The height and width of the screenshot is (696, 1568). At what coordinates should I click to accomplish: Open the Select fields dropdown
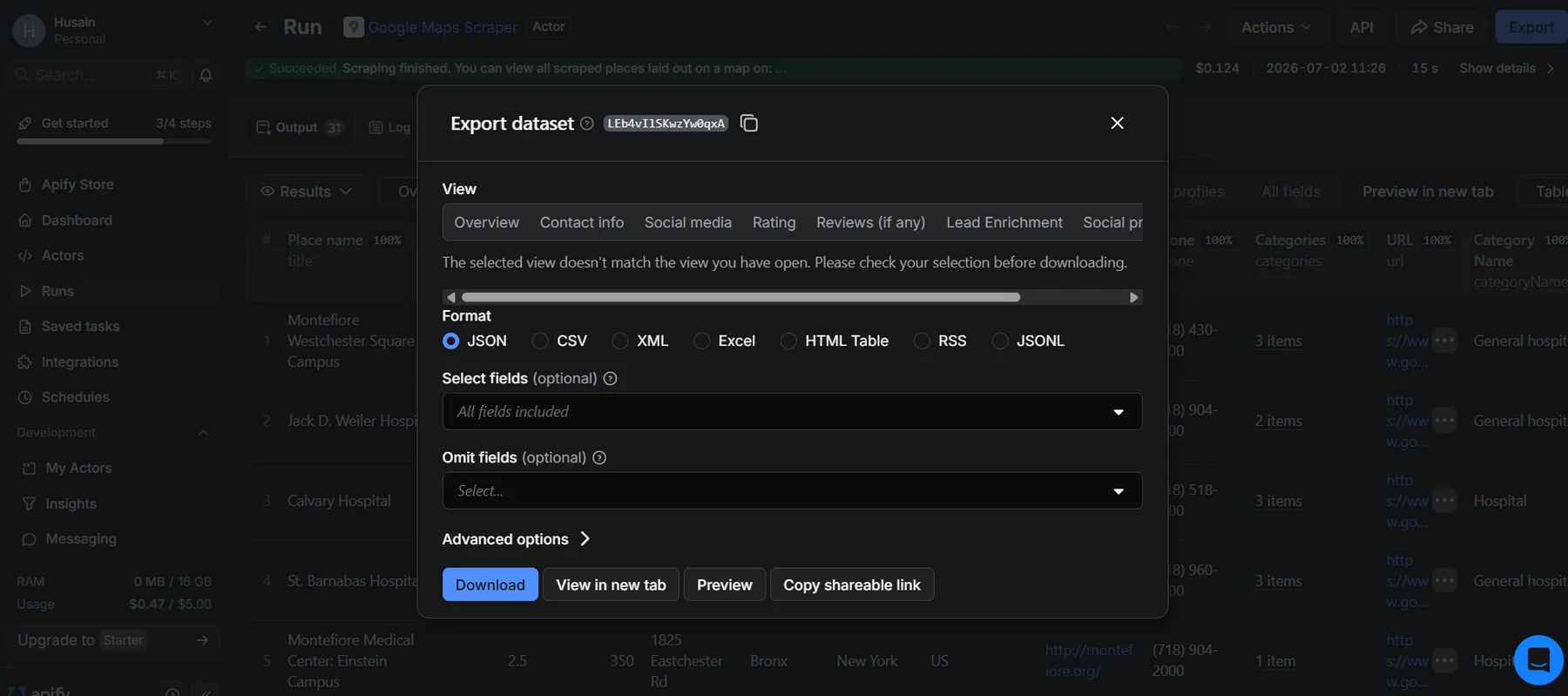(792, 411)
